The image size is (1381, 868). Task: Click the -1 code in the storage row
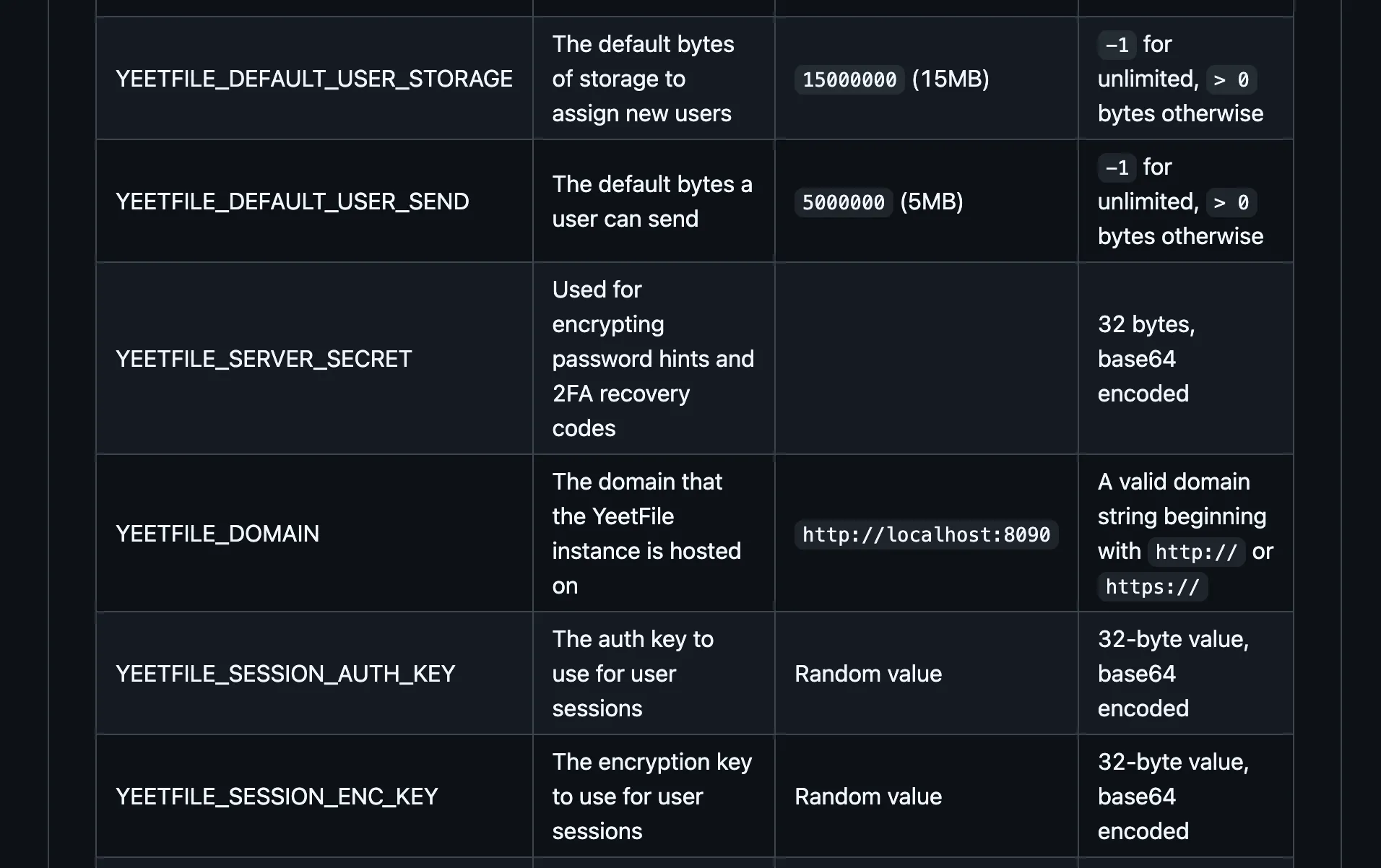pyautogui.click(x=1117, y=45)
